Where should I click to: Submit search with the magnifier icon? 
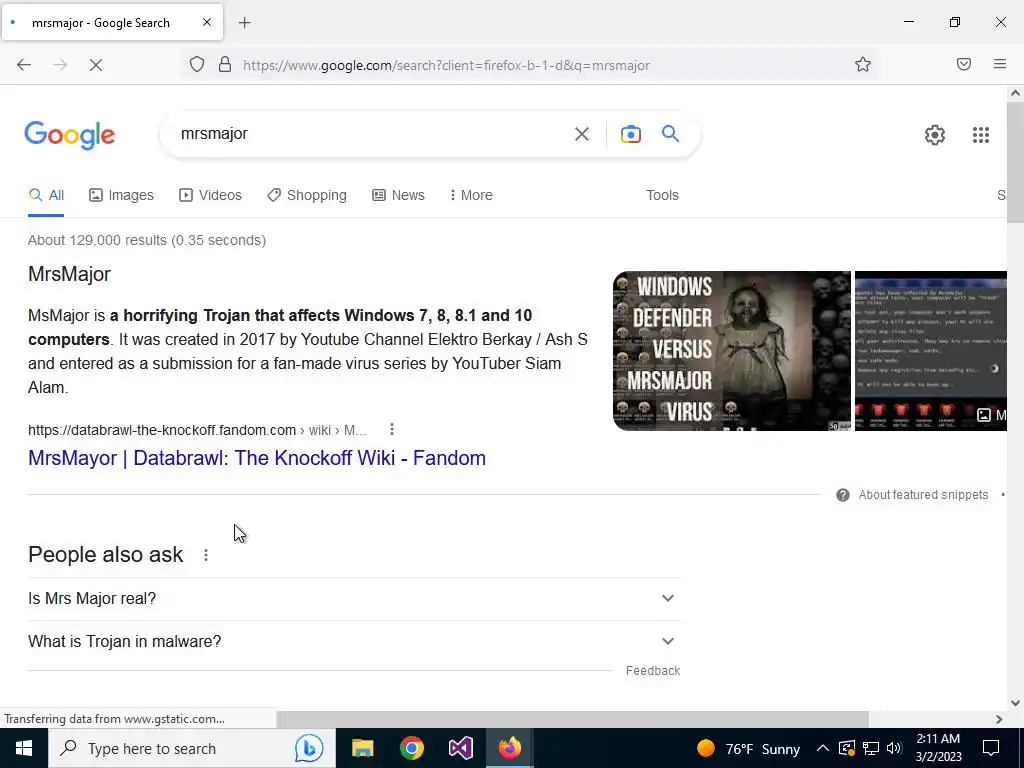[x=671, y=134]
